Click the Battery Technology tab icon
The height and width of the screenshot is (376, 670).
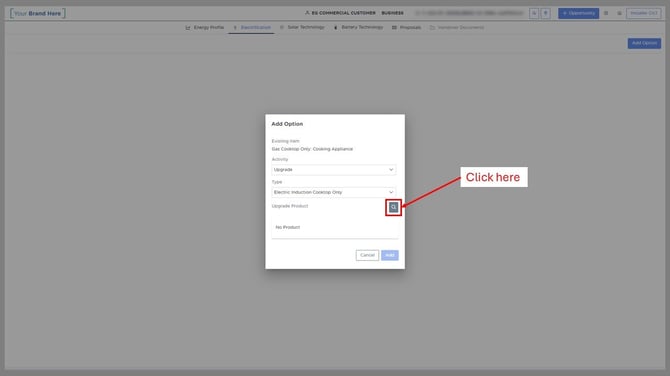coord(336,28)
